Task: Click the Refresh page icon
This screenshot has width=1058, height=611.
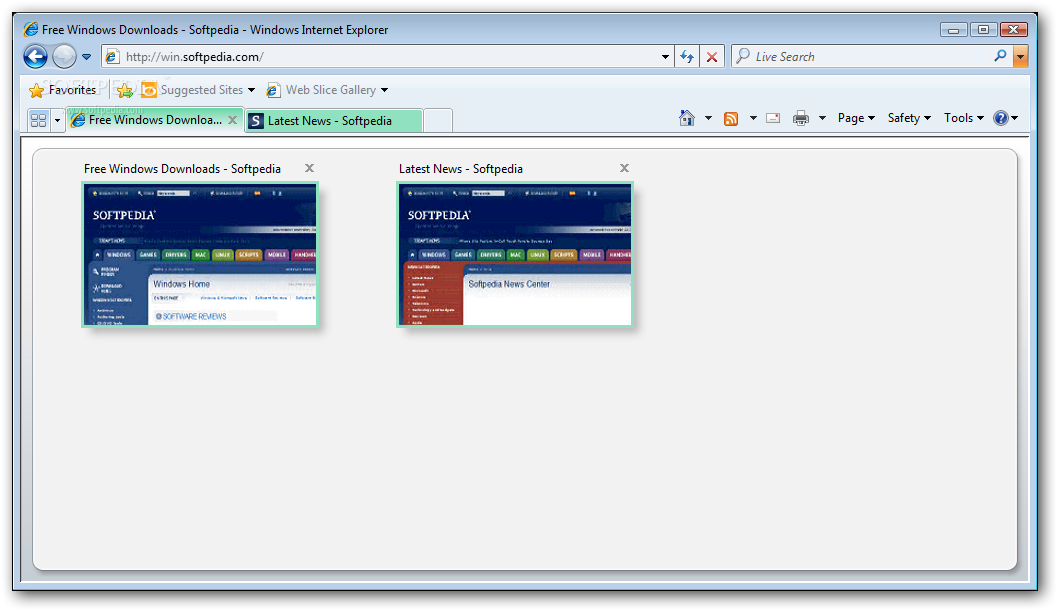Action: pyautogui.click(x=687, y=57)
